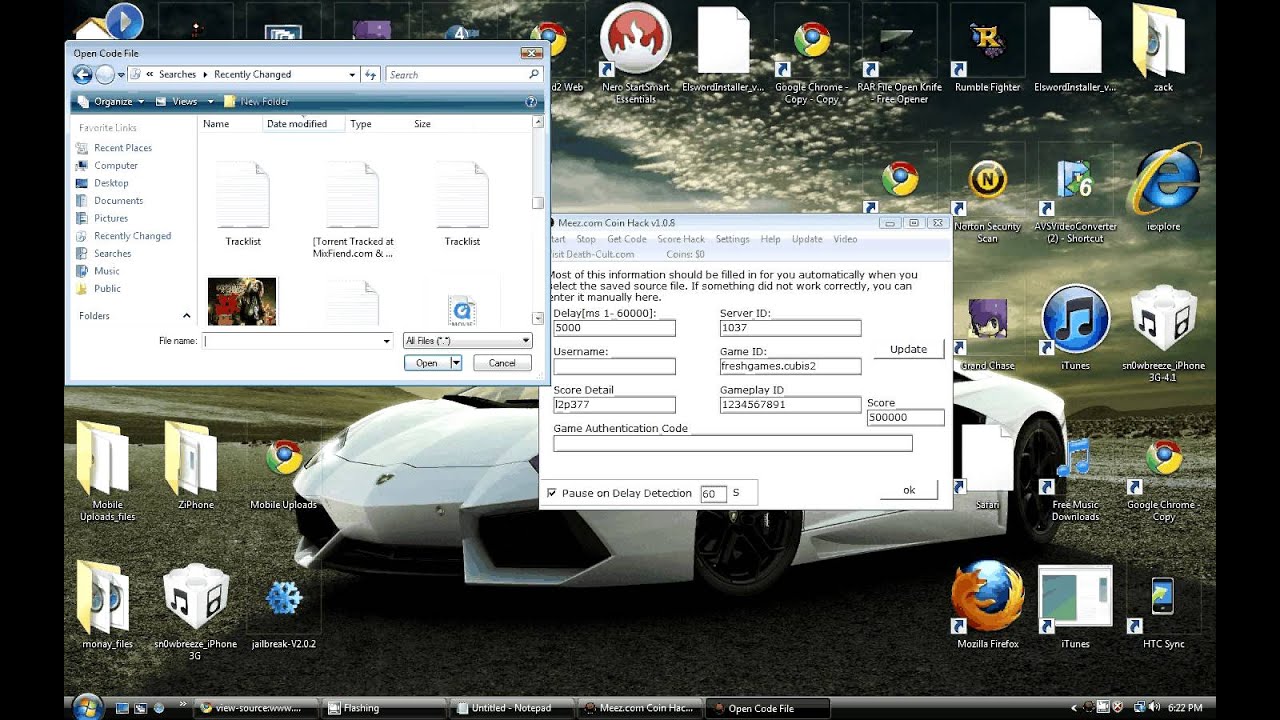This screenshot has height=720, width=1280.
Task: Open the large blue iTunes desktop icon
Action: pos(1075,328)
